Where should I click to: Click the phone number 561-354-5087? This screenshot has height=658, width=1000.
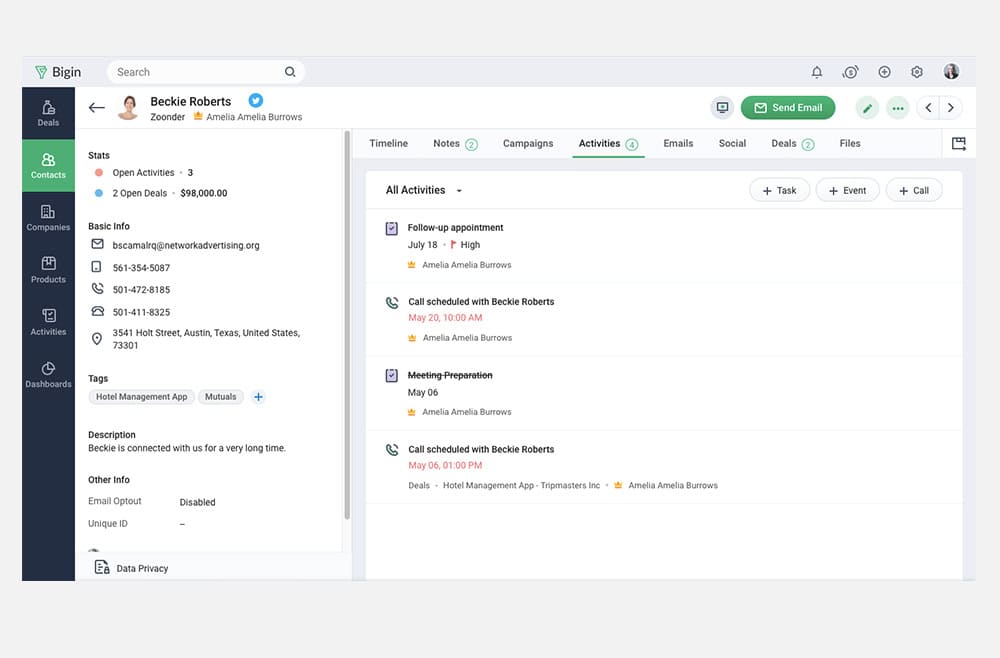[141, 268]
